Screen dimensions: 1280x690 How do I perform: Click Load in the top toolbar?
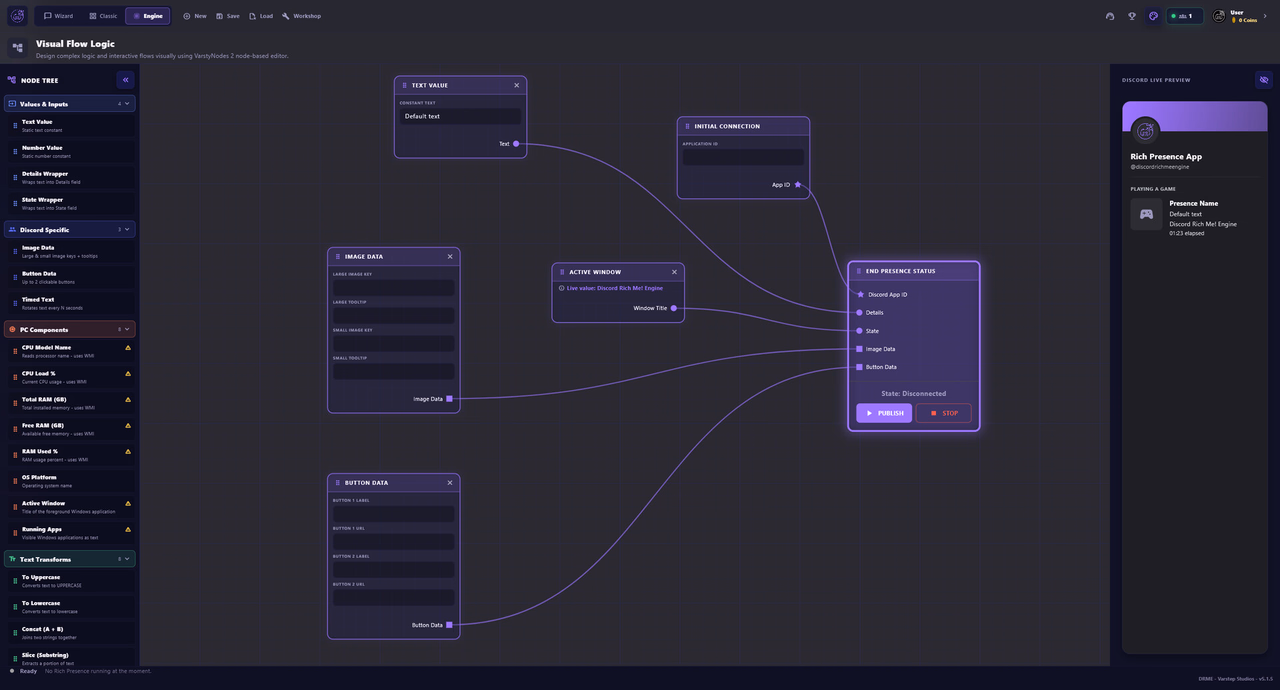coord(261,16)
